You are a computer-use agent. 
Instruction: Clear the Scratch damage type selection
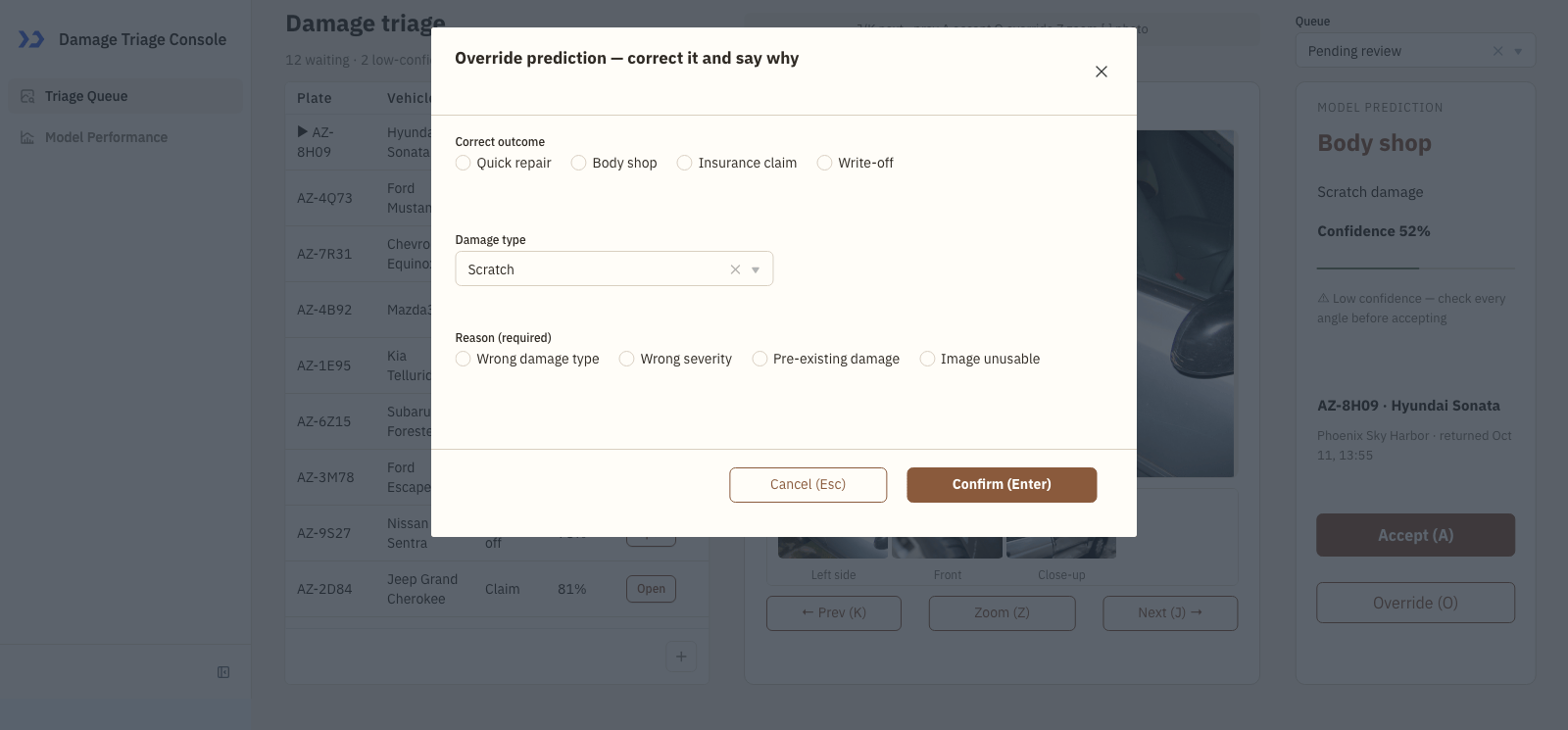click(x=735, y=269)
